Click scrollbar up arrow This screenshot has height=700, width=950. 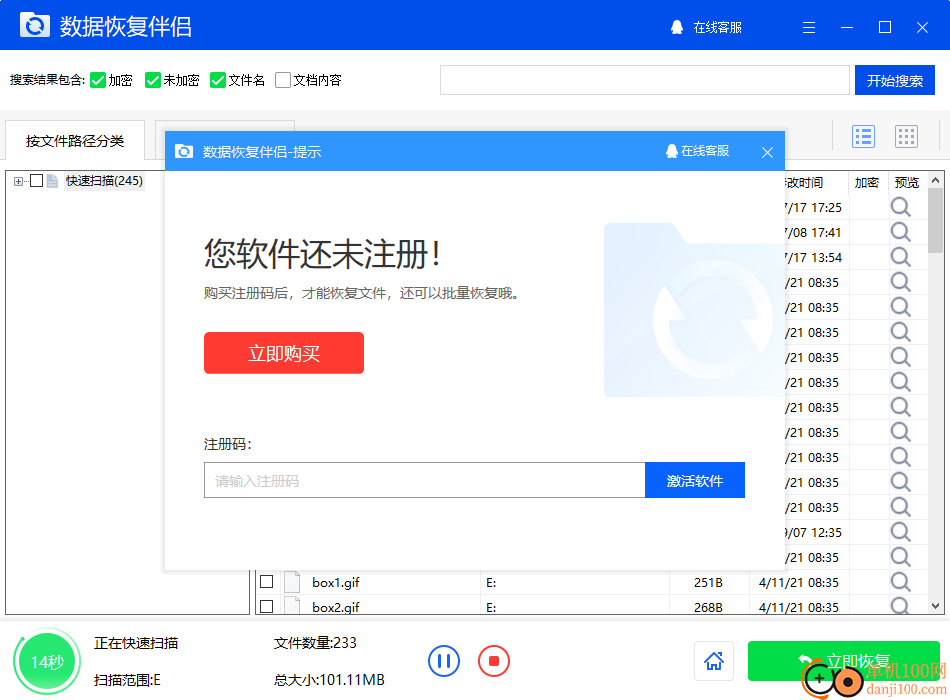pos(935,181)
